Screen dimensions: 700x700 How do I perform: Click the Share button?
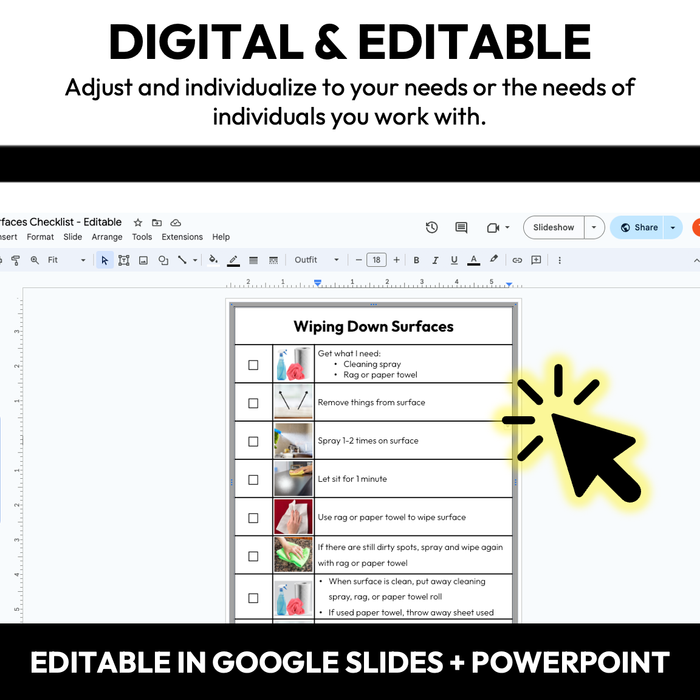pos(639,227)
